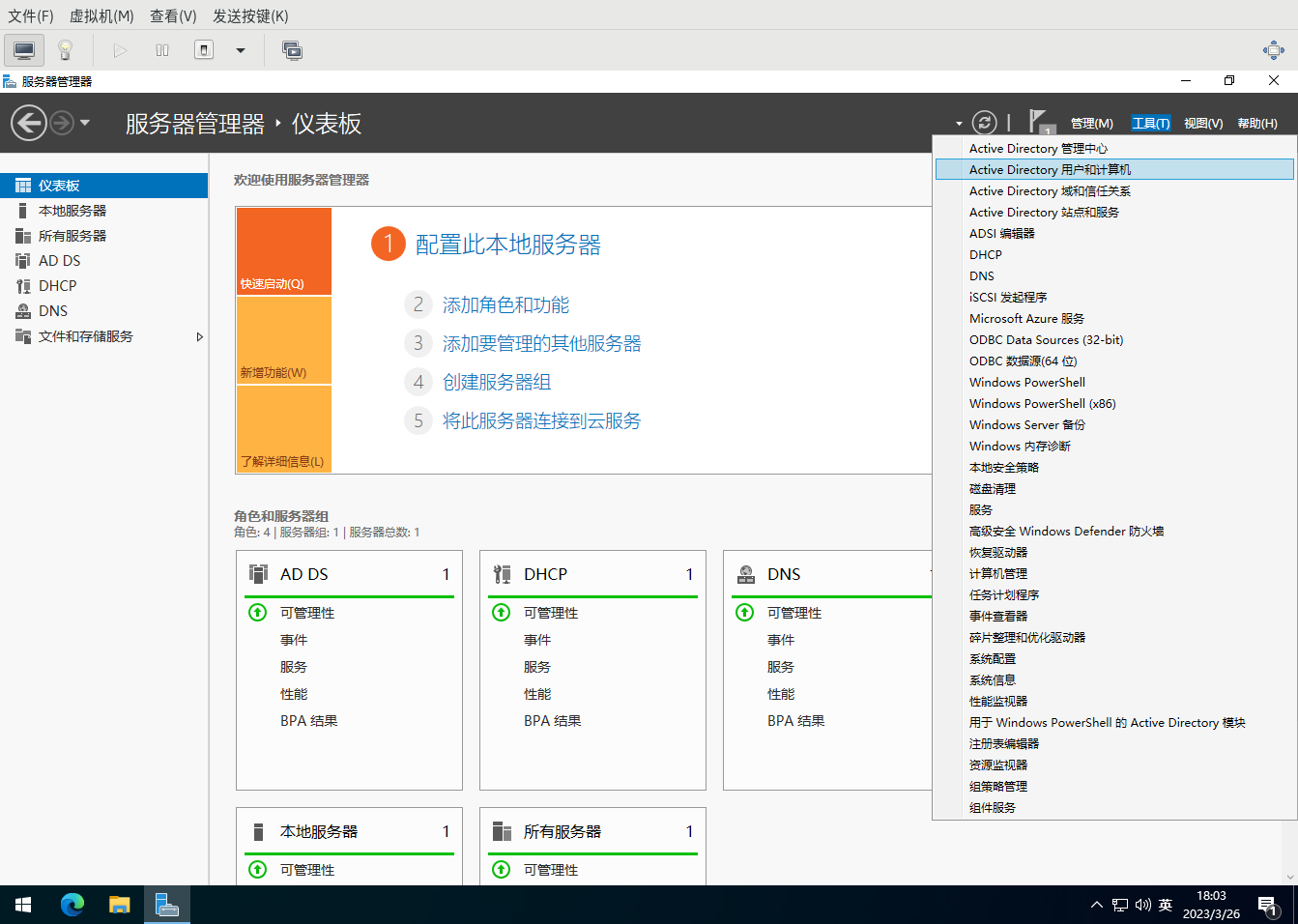
Task: Click the snapshot icon in the VM toolbar
Action: (292, 50)
